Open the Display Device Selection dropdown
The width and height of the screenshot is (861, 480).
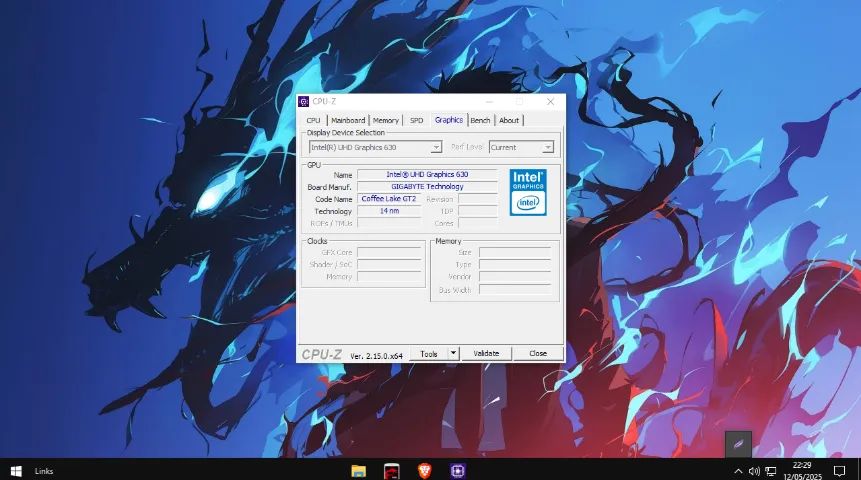[375, 147]
